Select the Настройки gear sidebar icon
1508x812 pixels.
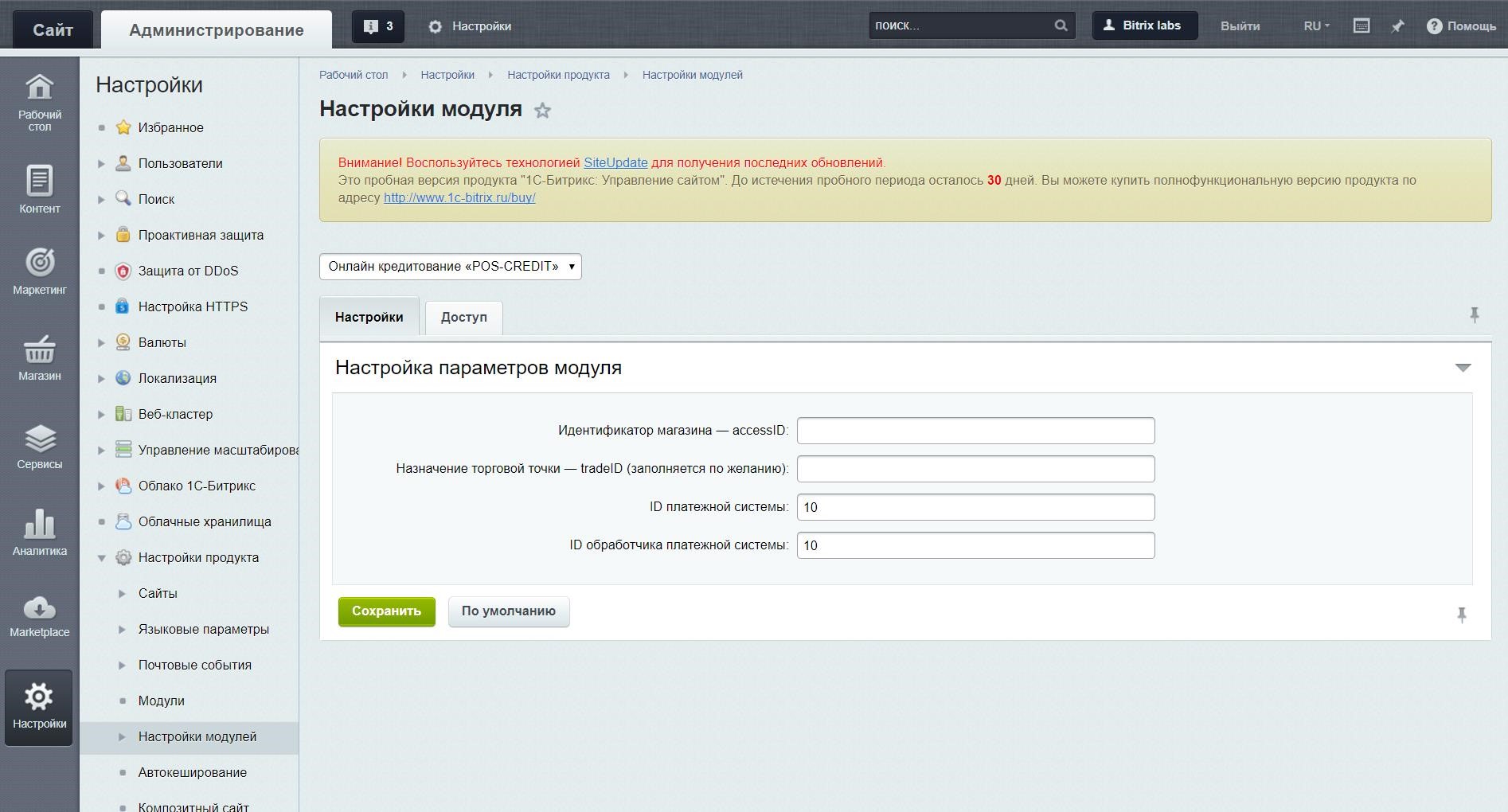(39, 707)
